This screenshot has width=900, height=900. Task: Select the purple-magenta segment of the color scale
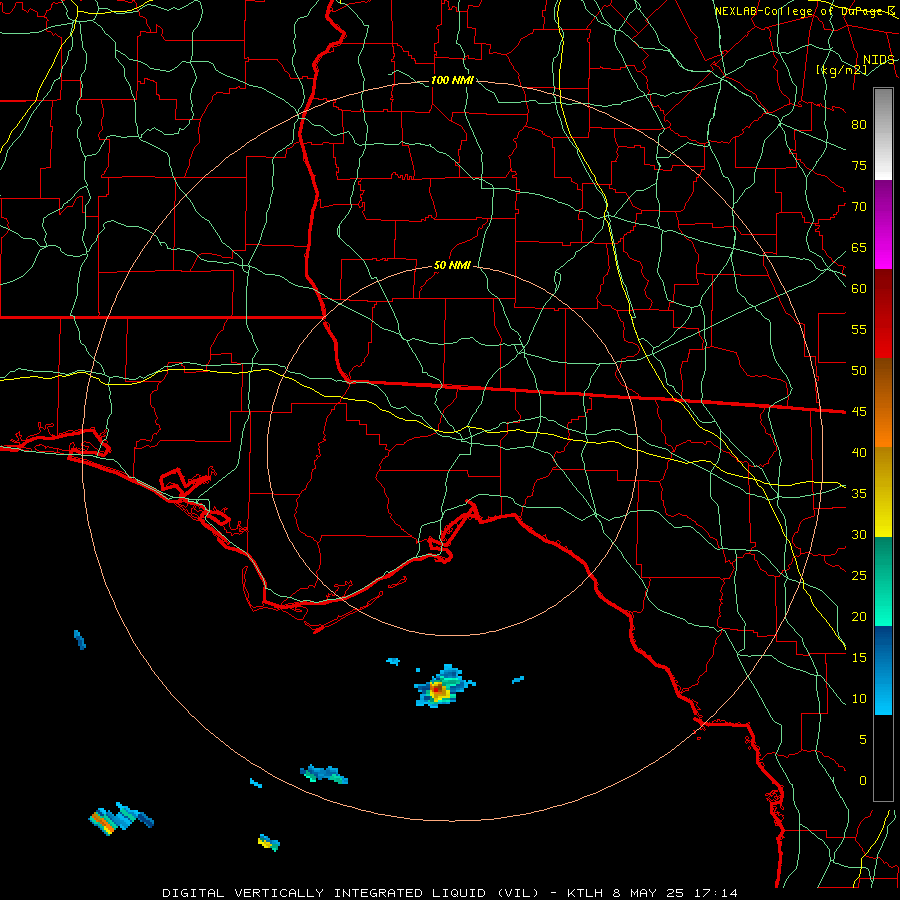tap(883, 225)
